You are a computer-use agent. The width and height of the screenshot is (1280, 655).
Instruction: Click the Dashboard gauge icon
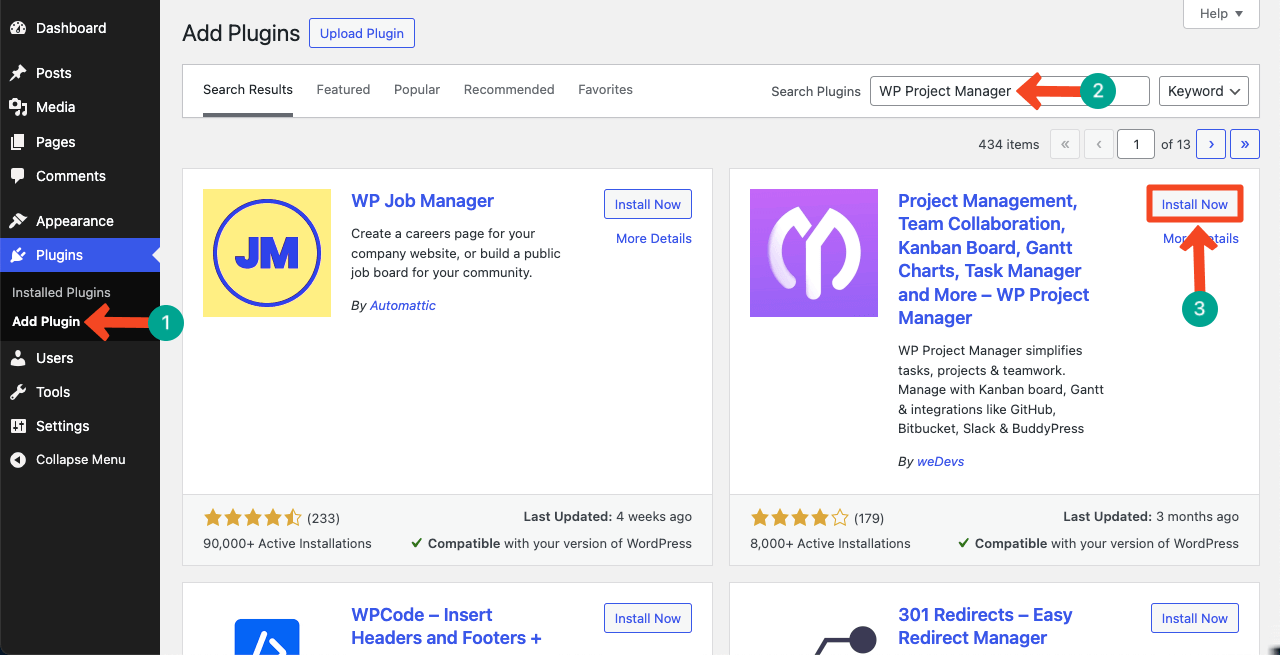[18, 28]
